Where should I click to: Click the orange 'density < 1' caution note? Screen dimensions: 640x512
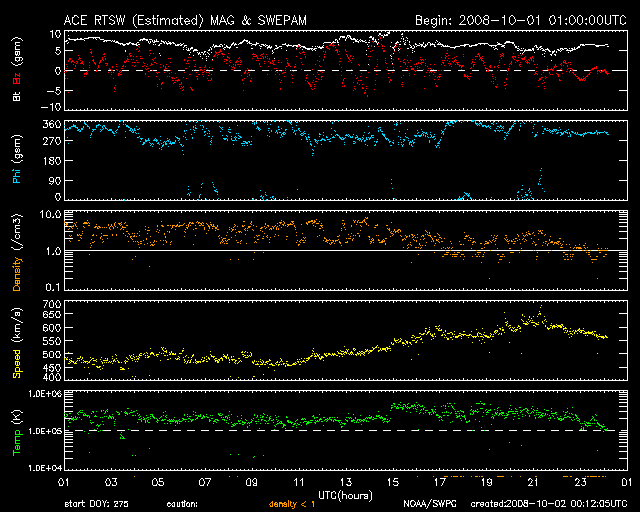click(292, 504)
